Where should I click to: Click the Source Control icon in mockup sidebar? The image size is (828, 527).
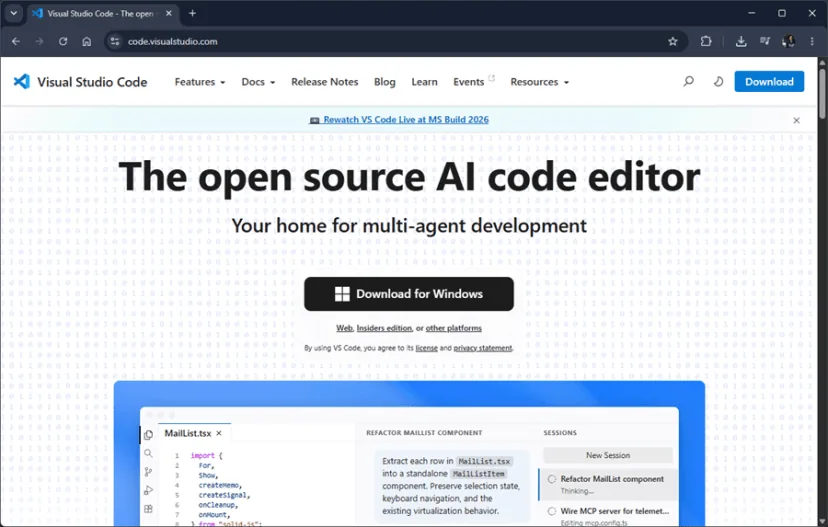(148, 472)
